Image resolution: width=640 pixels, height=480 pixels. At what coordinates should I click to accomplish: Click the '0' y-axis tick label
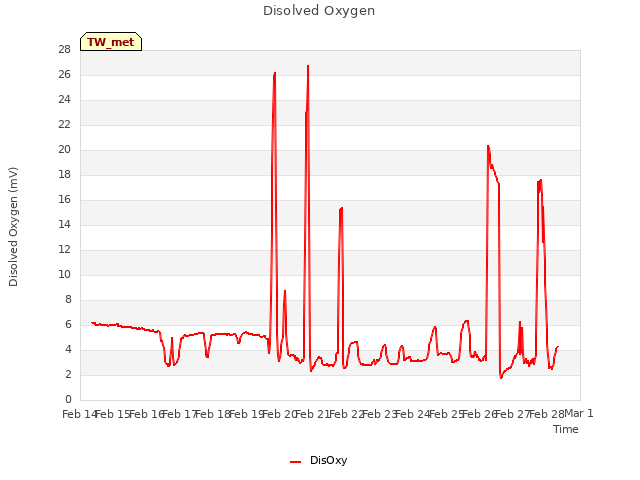68,399
